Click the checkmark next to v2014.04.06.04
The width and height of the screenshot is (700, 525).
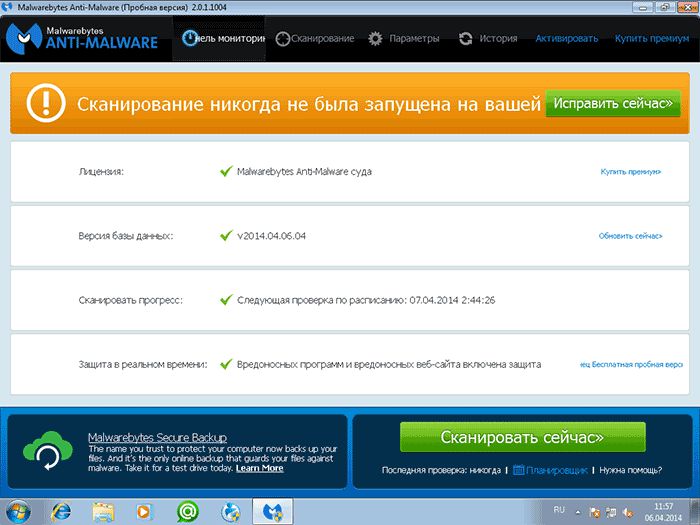pos(226,235)
